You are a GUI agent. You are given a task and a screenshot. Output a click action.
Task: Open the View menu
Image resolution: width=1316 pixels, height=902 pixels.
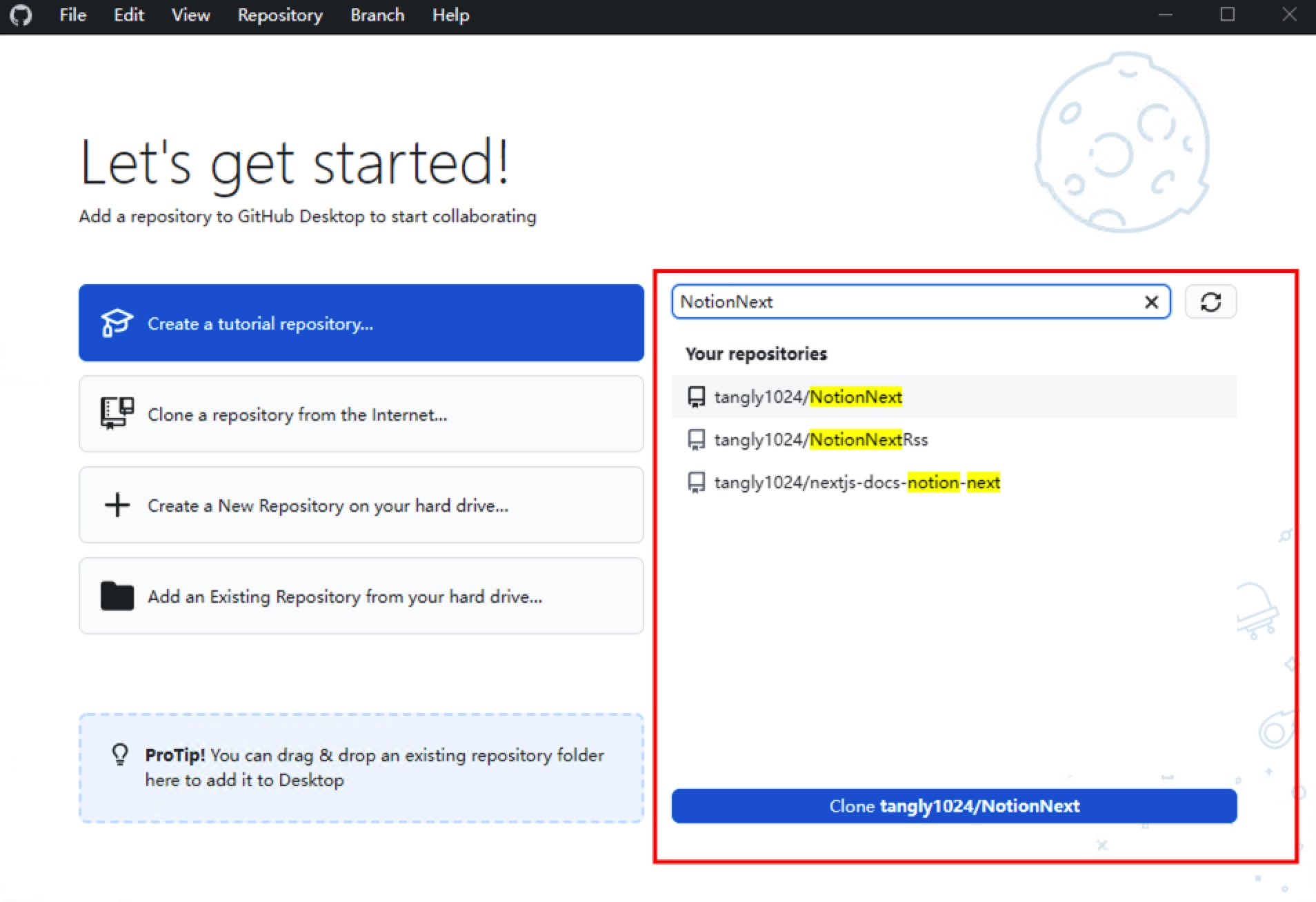point(190,15)
